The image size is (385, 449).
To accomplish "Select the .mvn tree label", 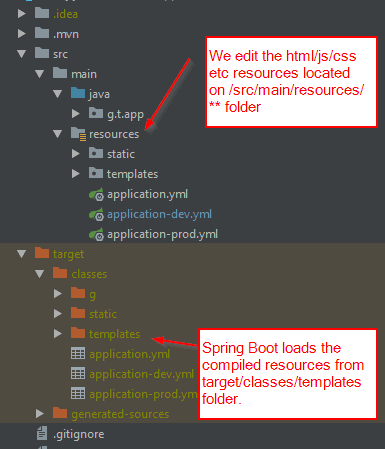I will click(x=66, y=34).
